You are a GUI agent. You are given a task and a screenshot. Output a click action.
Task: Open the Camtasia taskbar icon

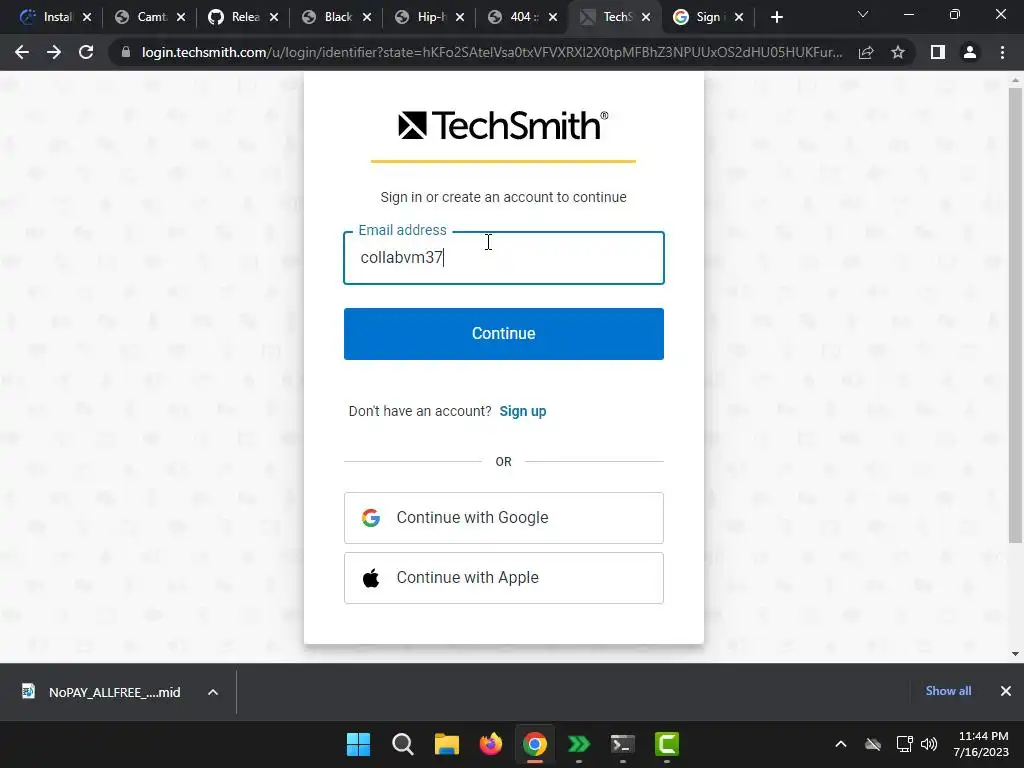[667, 744]
